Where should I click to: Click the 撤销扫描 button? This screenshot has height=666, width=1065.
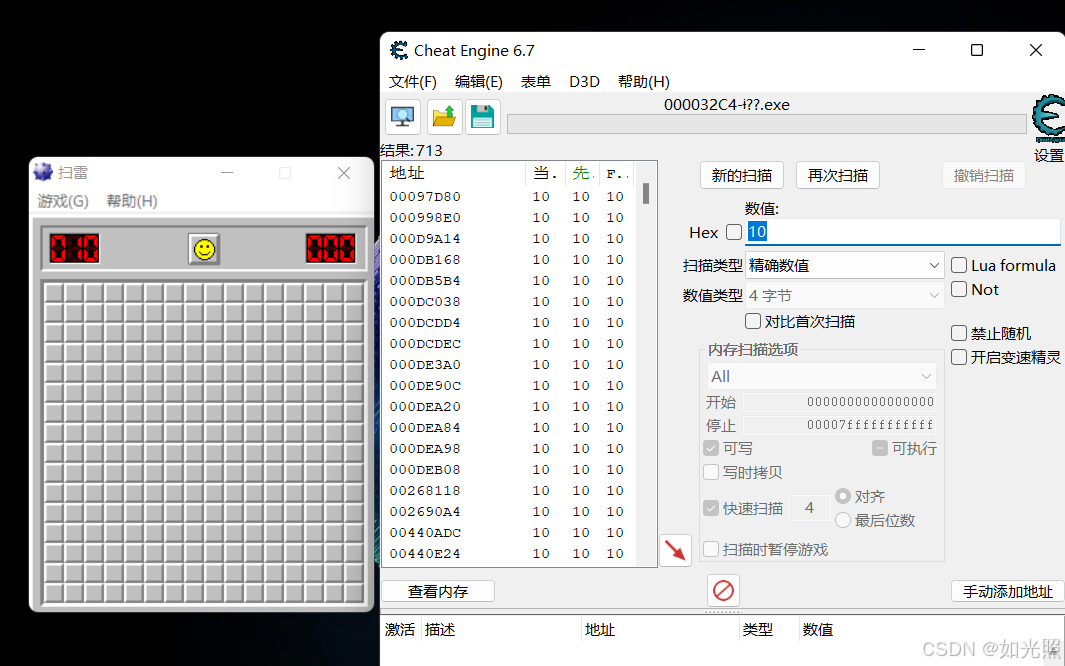(983, 175)
